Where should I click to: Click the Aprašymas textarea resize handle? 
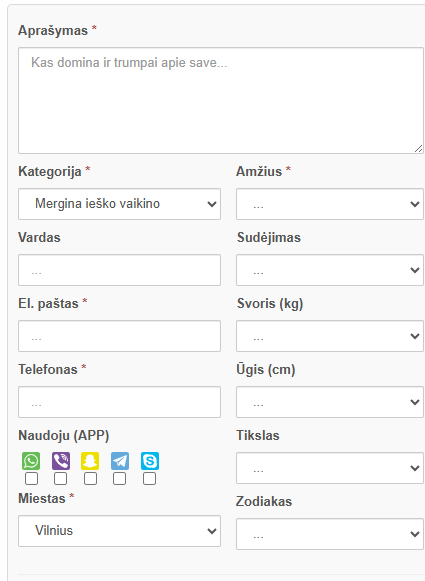point(418,149)
